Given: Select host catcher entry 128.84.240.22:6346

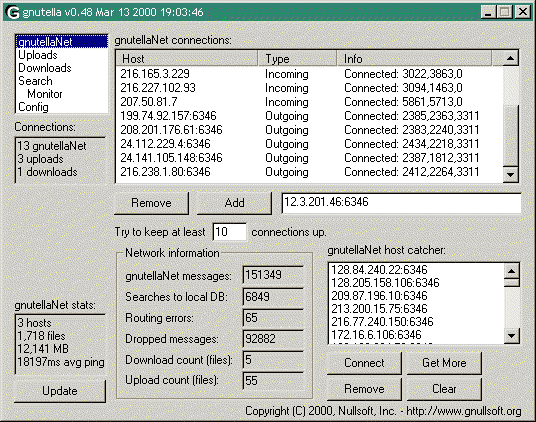Looking at the screenshot, I should point(416,270).
